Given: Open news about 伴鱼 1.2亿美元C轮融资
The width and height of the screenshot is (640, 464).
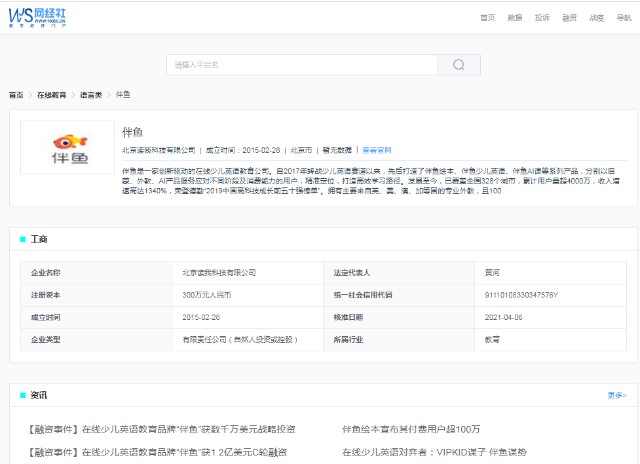Looking at the screenshot, I should pyautogui.click(x=157, y=452).
